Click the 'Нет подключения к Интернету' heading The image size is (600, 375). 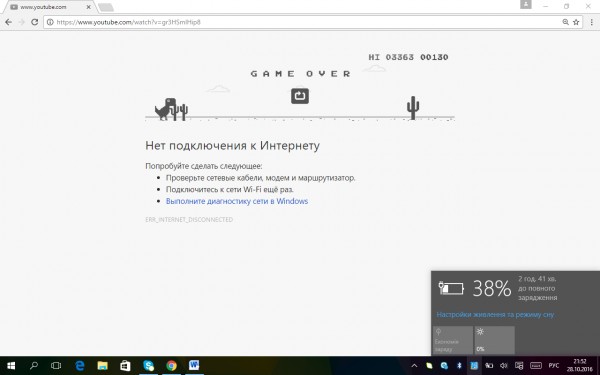pos(232,146)
